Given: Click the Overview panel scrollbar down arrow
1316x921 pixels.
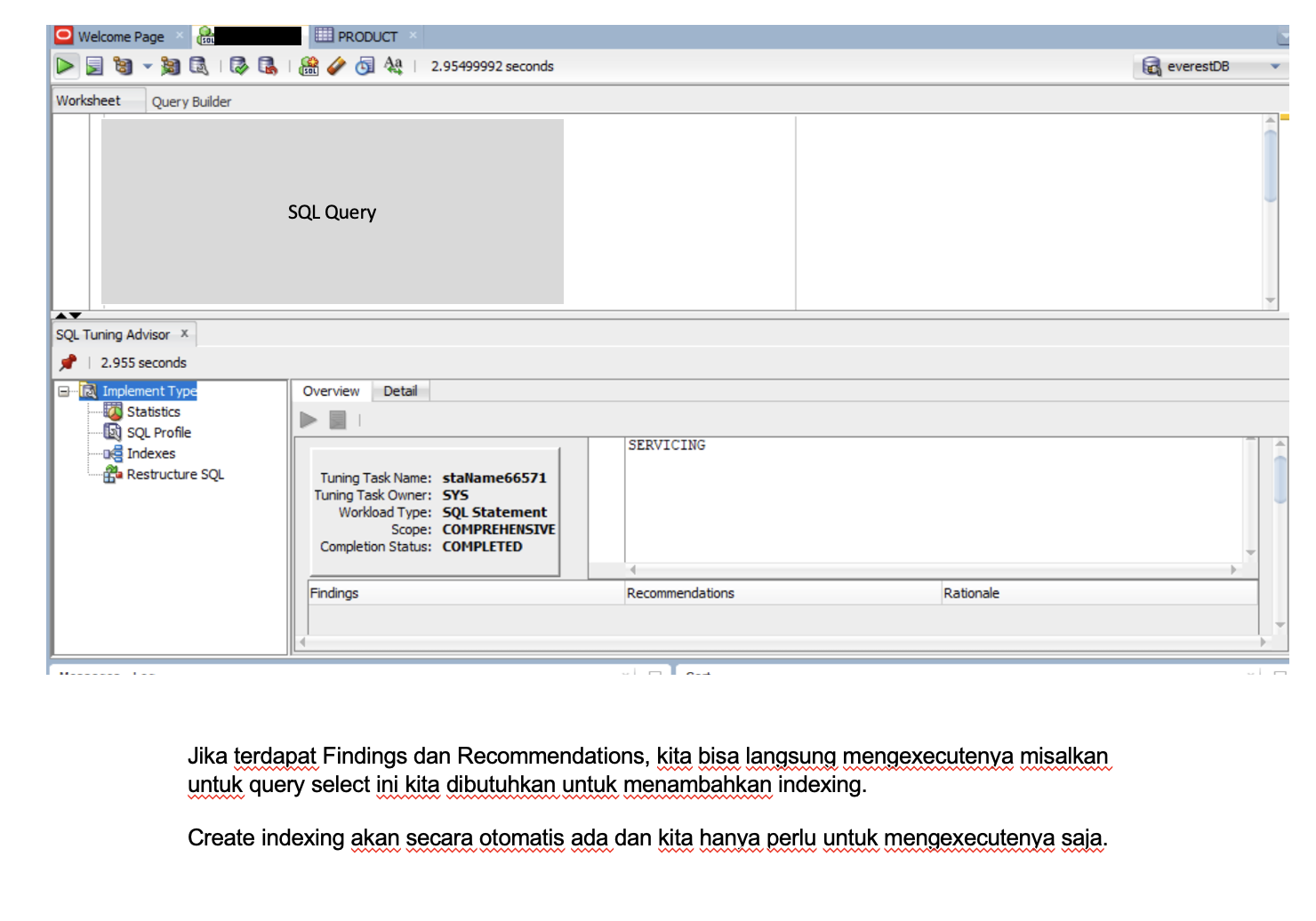Looking at the screenshot, I should pos(1280,625).
